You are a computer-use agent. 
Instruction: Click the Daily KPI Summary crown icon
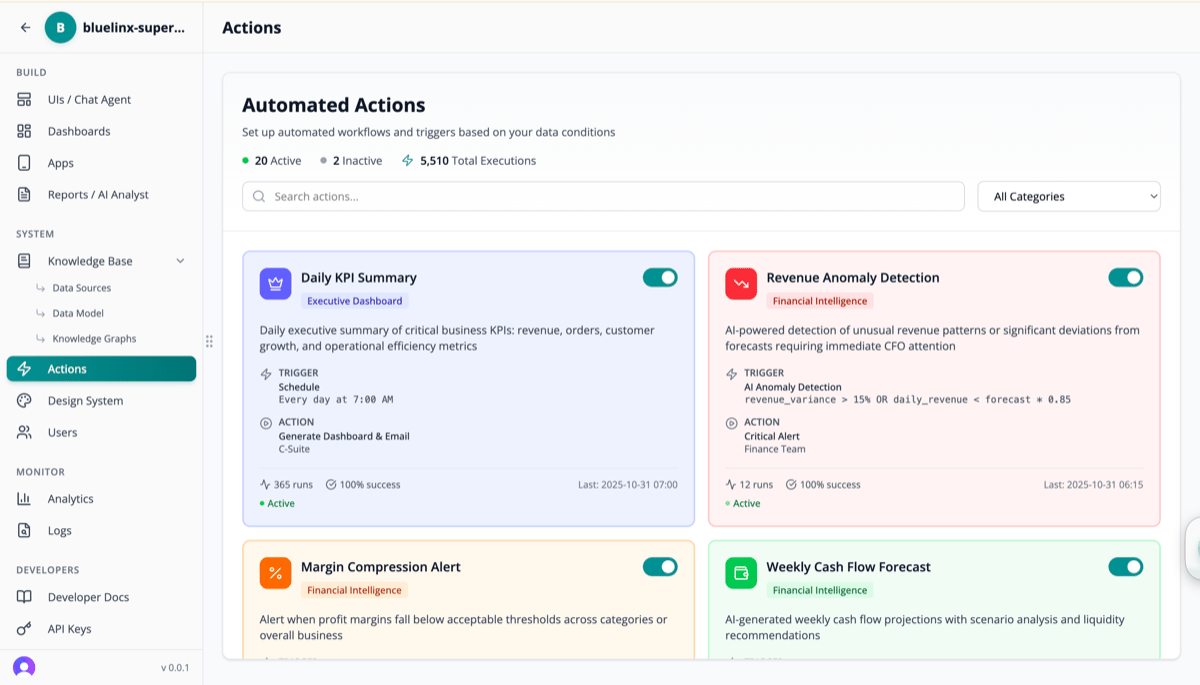pyautogui.click(x=276, y=284)
